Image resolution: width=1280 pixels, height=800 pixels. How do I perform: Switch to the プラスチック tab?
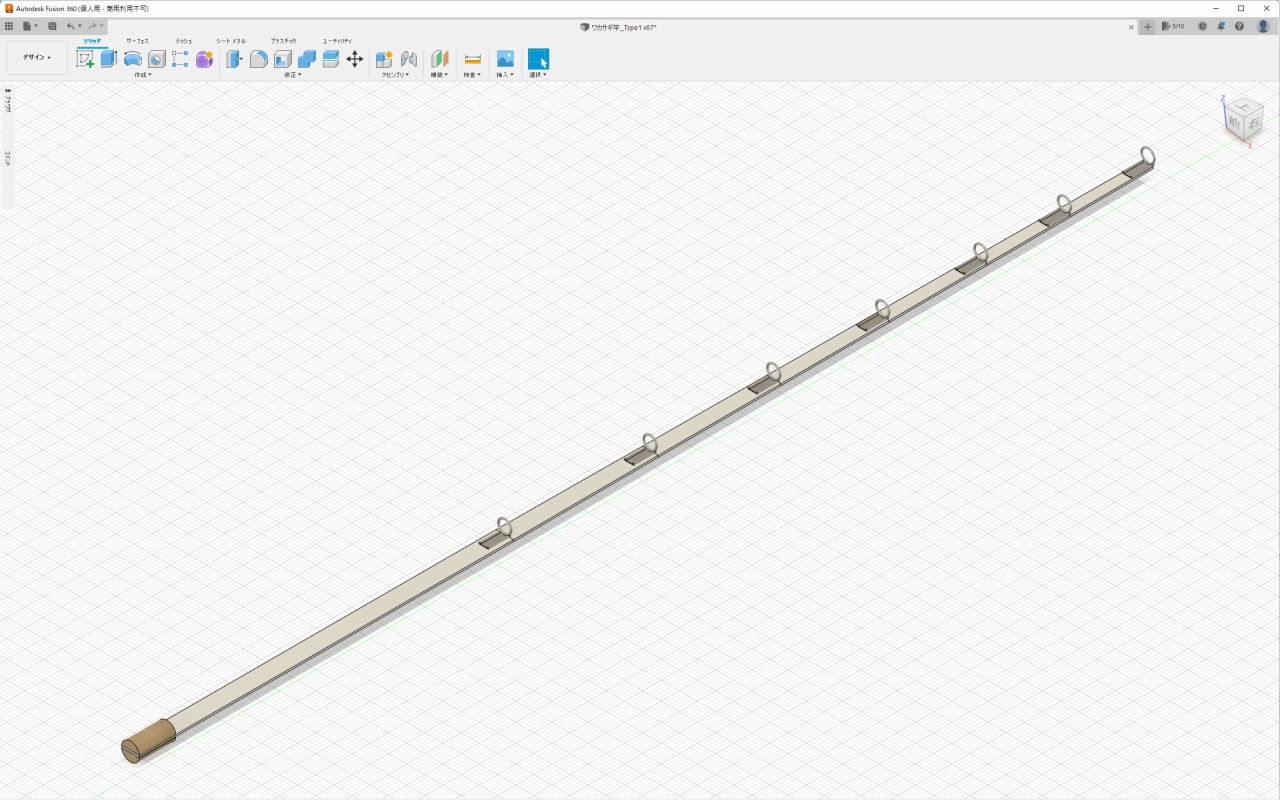point(283,41)
